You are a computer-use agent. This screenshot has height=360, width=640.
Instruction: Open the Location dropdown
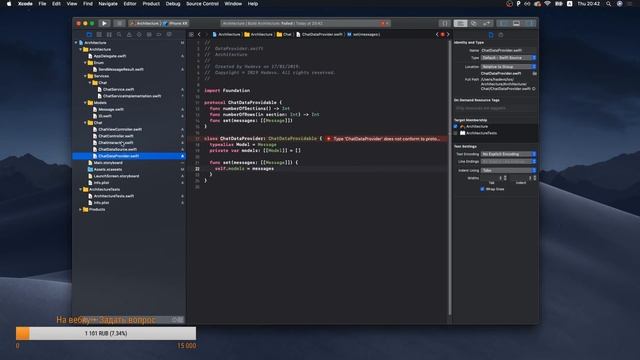click(508, 67)
